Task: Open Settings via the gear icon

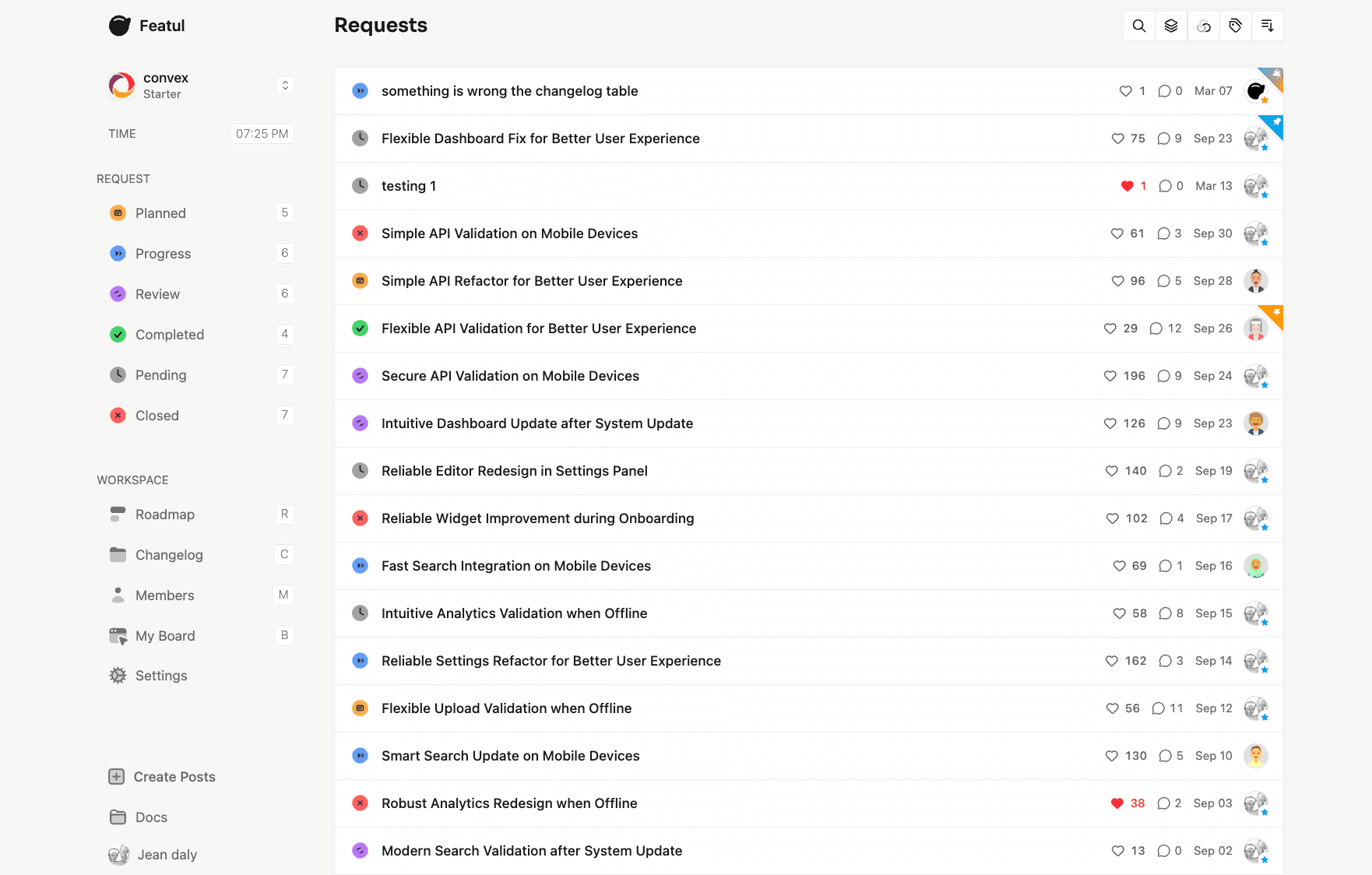Action: tap(118, 675)
